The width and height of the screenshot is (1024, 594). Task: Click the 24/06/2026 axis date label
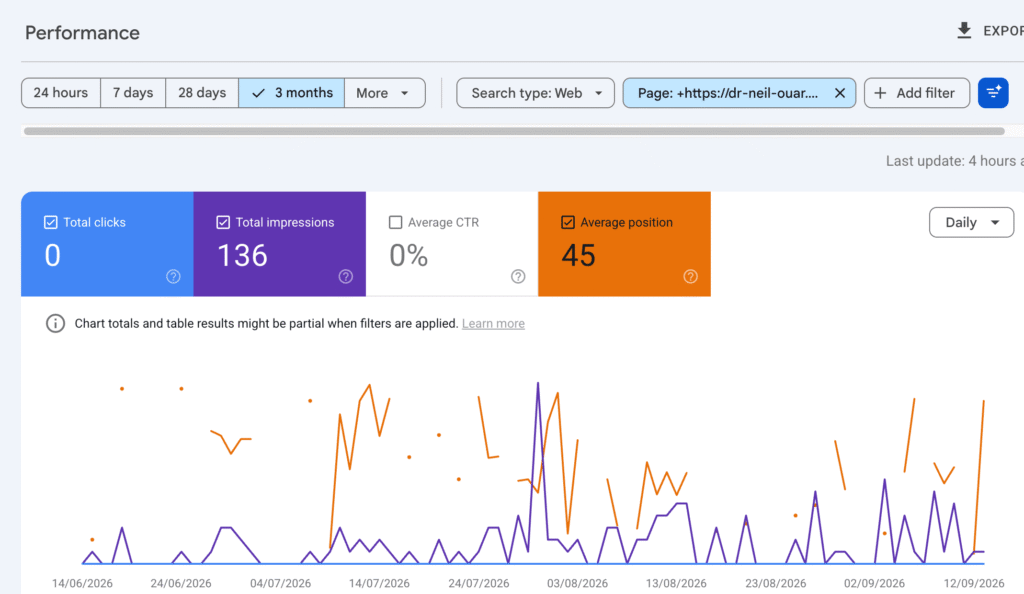tap(181, 584)
